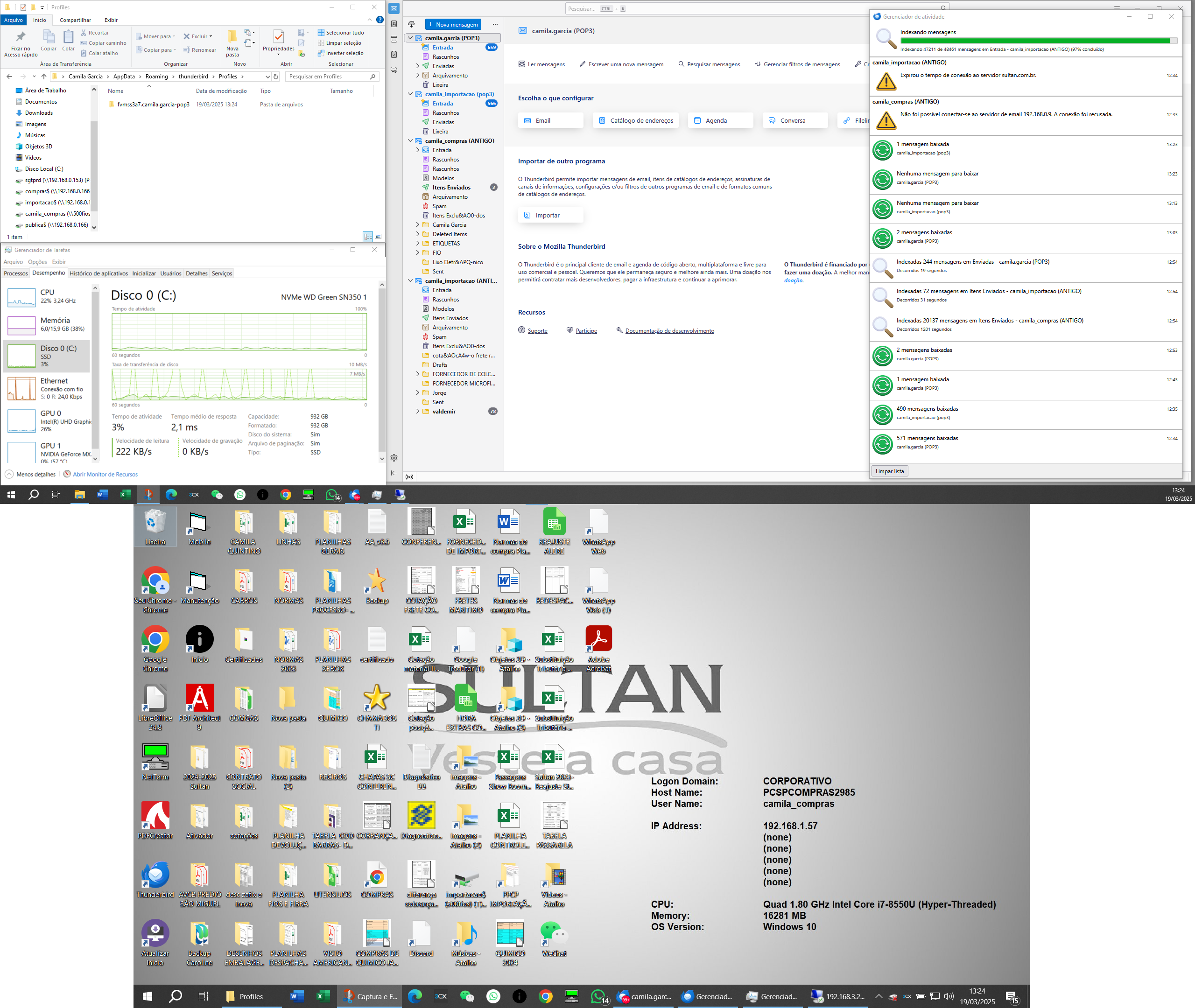1195x1008 pixels.
Task: Collapse the camila_compras (ANTIGO) account tree
Action: click(x=410, y=140)
